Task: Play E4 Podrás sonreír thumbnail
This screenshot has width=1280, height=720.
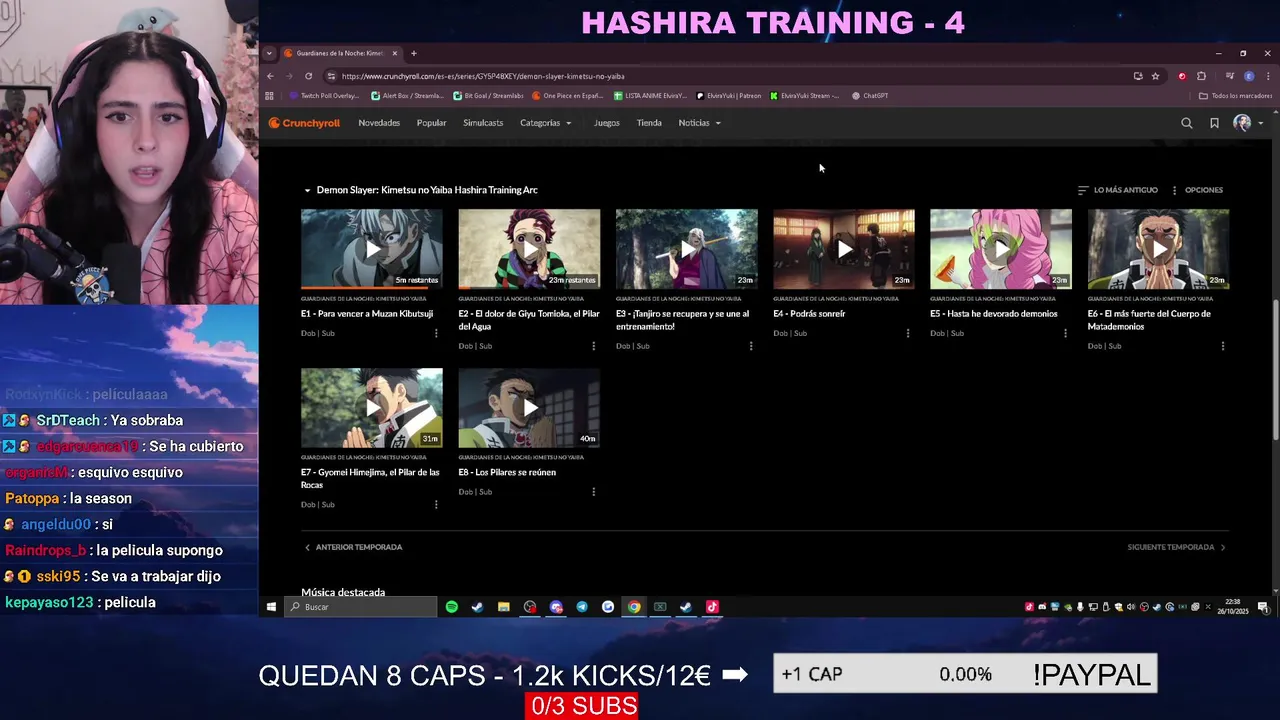Action: pyautogui.click(x=844, y=249)
